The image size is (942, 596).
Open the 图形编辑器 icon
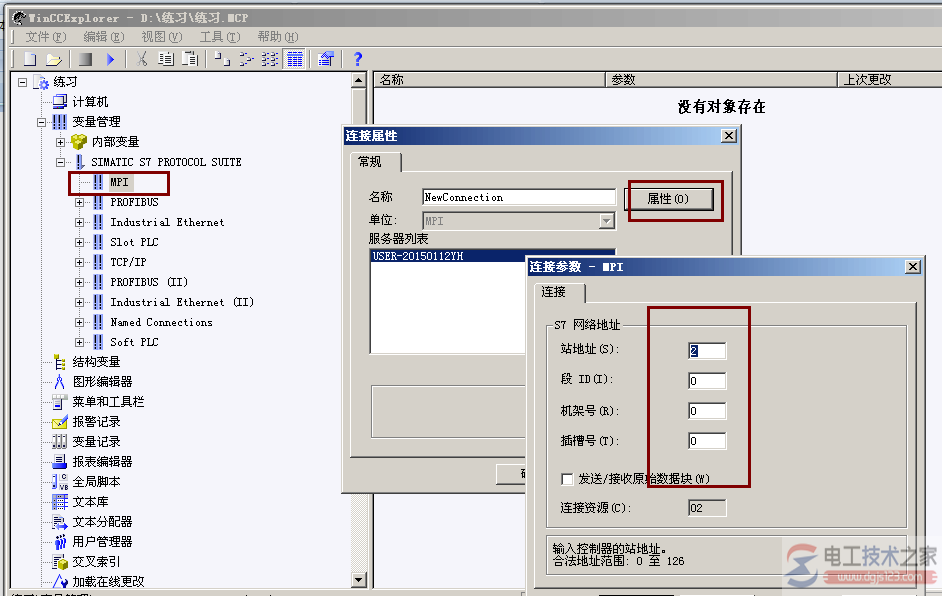(x=59, y=382)
